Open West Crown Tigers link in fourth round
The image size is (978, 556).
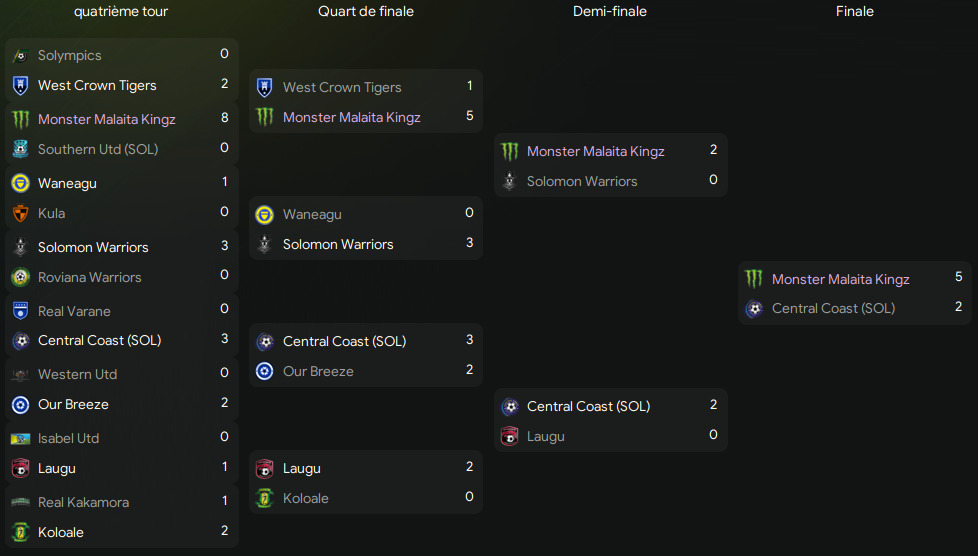click(97, 85)
